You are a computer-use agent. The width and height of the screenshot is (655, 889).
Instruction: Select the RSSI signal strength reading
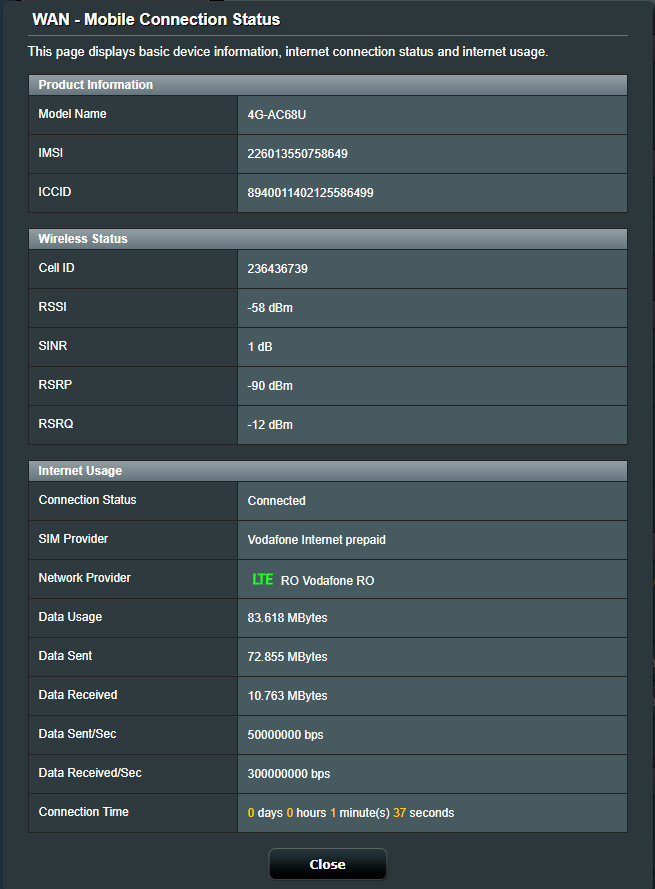[269, 307]
